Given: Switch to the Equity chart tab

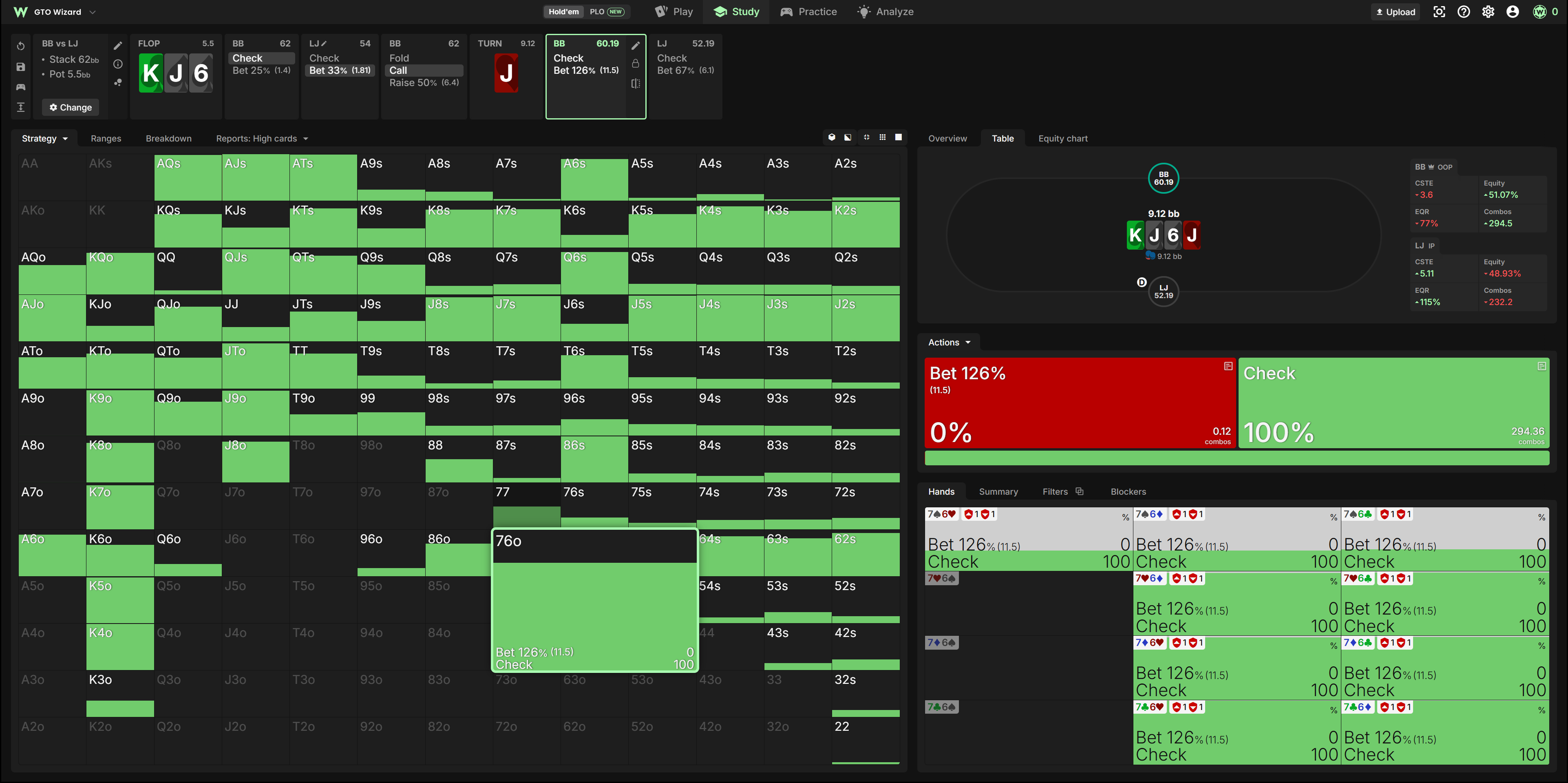Looking at the screenshot, I should tap(1063, 139).
